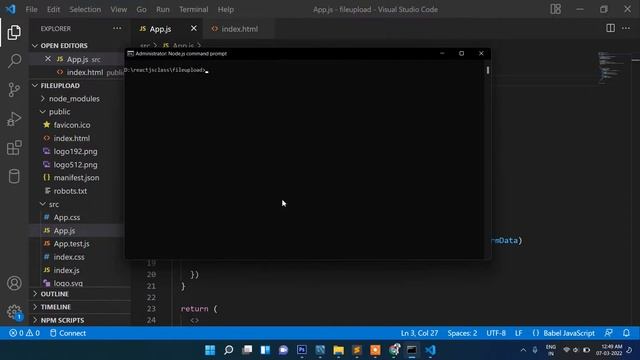Open the Manage gear icon
The width and height of the screenshot is (640, 360).
14,312
